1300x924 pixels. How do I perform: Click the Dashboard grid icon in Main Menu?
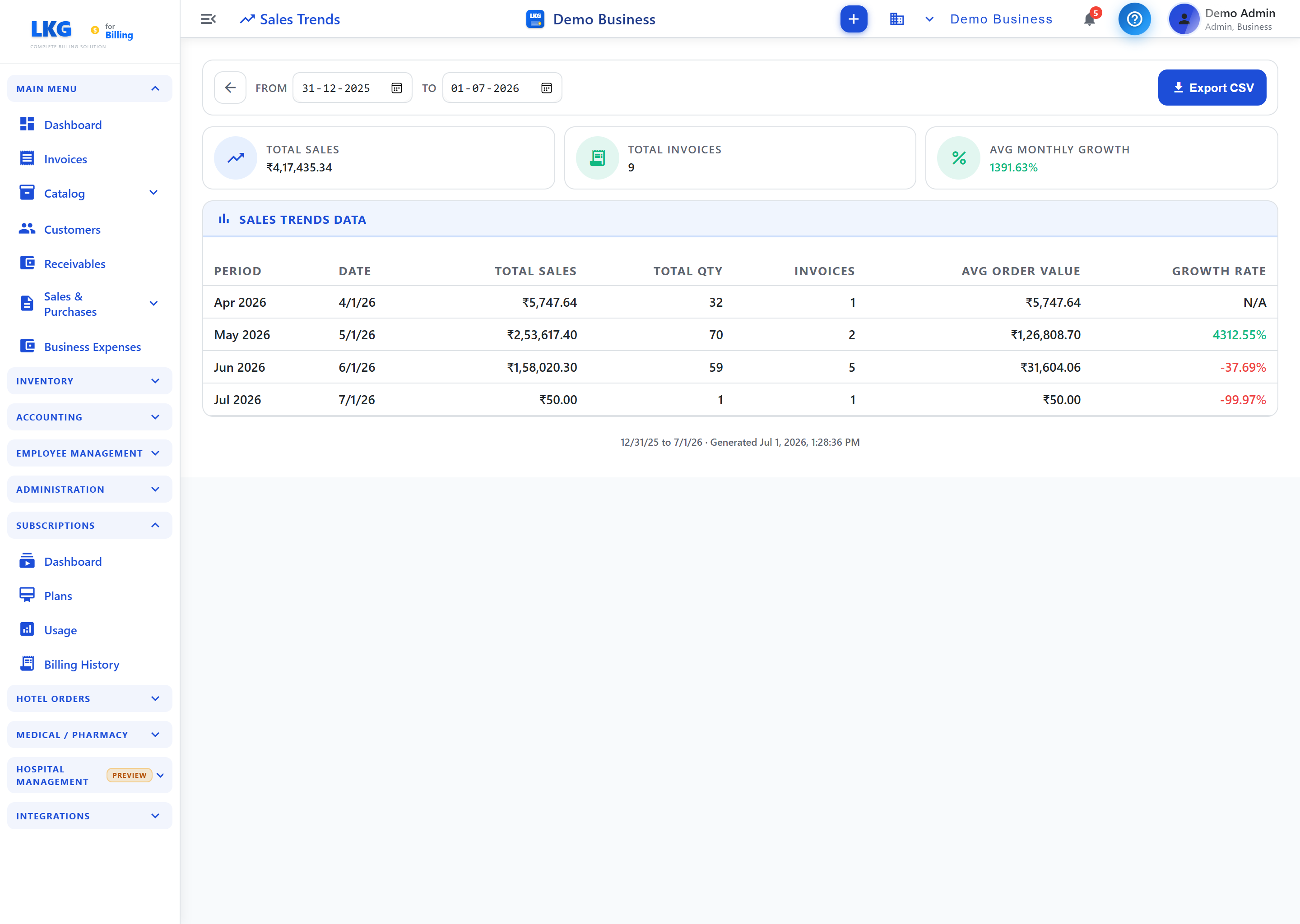27,124
